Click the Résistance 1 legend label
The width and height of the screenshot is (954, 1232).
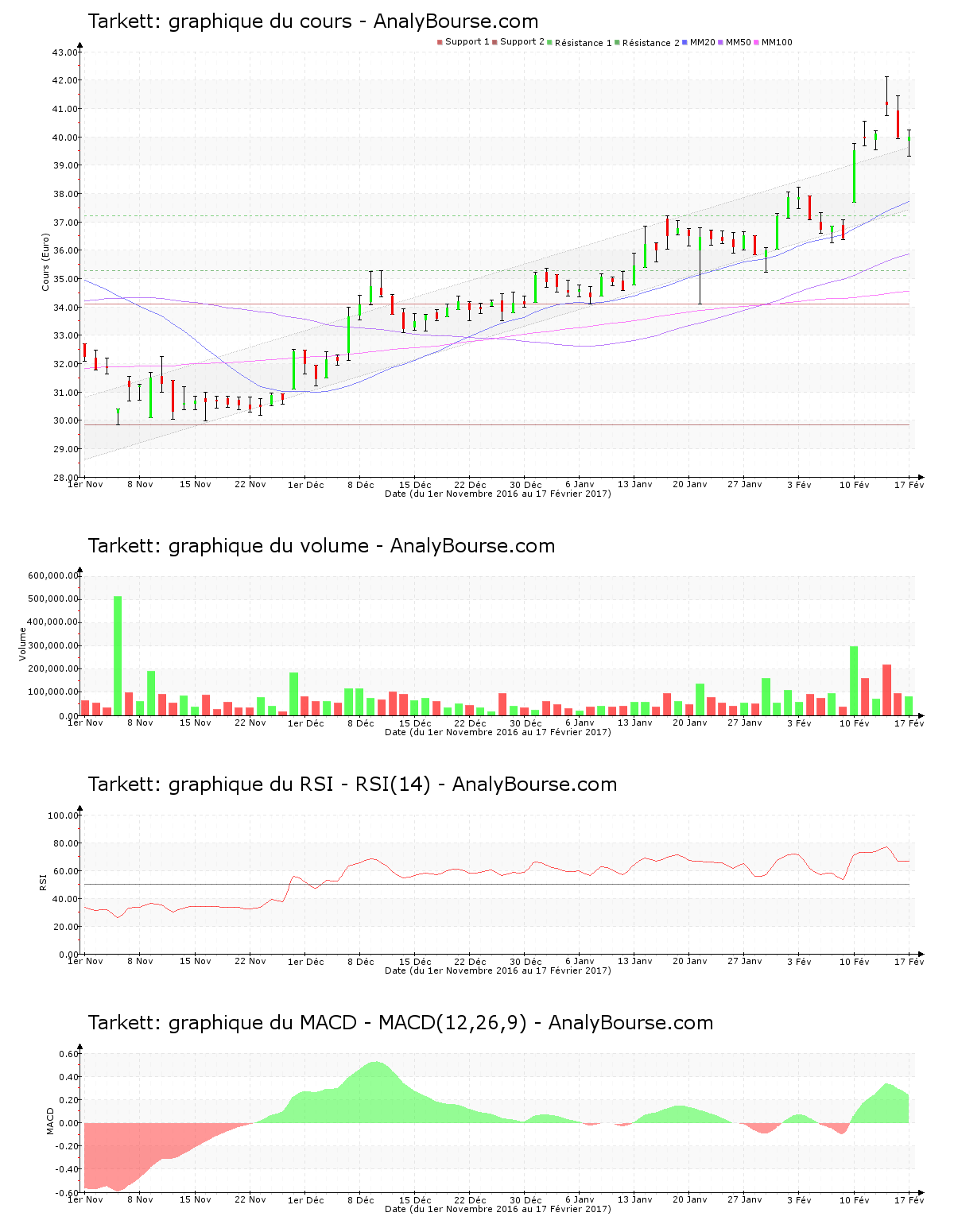583,43
